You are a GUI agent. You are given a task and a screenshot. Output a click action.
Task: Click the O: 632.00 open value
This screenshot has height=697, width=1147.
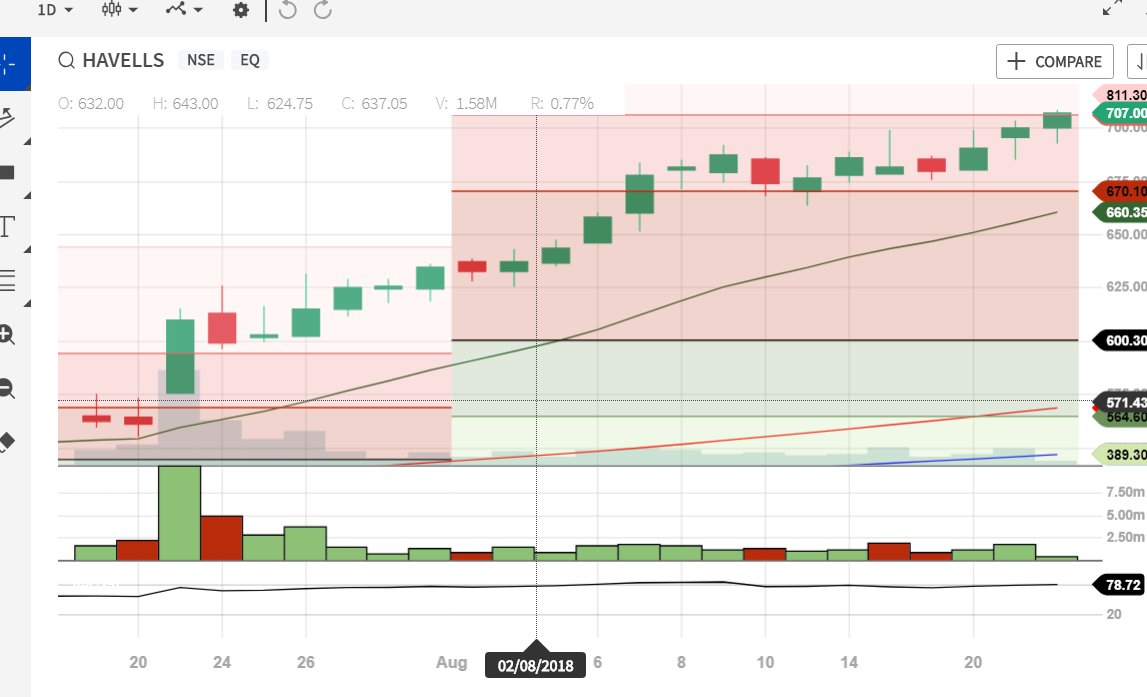pos(91,104)
